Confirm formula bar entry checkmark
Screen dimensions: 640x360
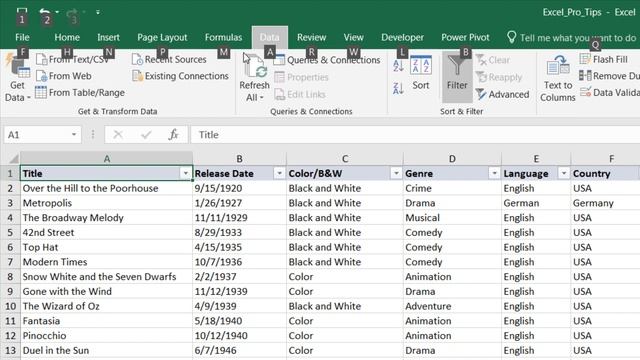[146, 135]
